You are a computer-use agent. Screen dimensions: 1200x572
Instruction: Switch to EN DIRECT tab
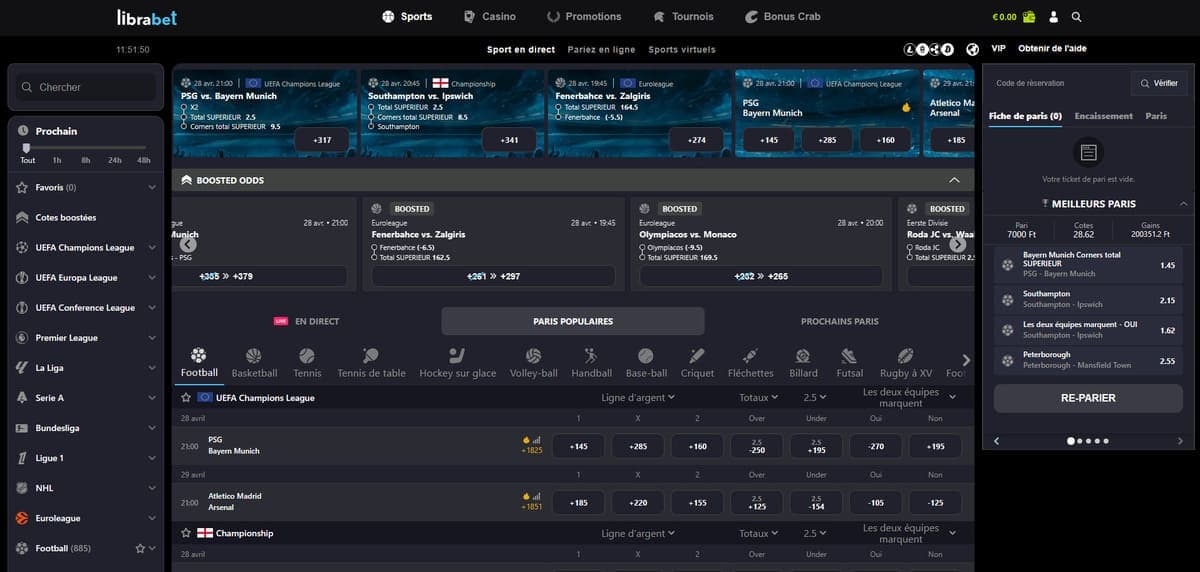[x=307, y=321]
